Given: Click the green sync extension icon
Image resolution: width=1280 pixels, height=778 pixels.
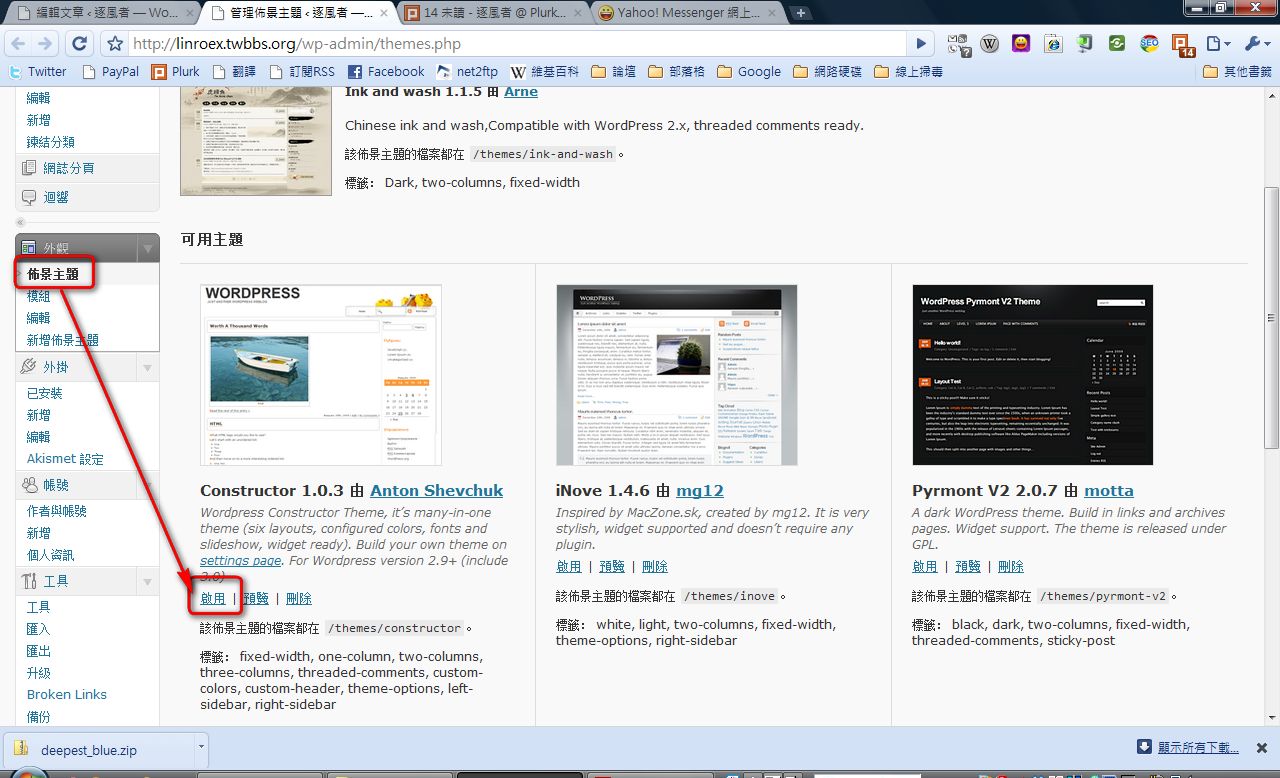Looking at the screenshot, I should coord(1117,44).
